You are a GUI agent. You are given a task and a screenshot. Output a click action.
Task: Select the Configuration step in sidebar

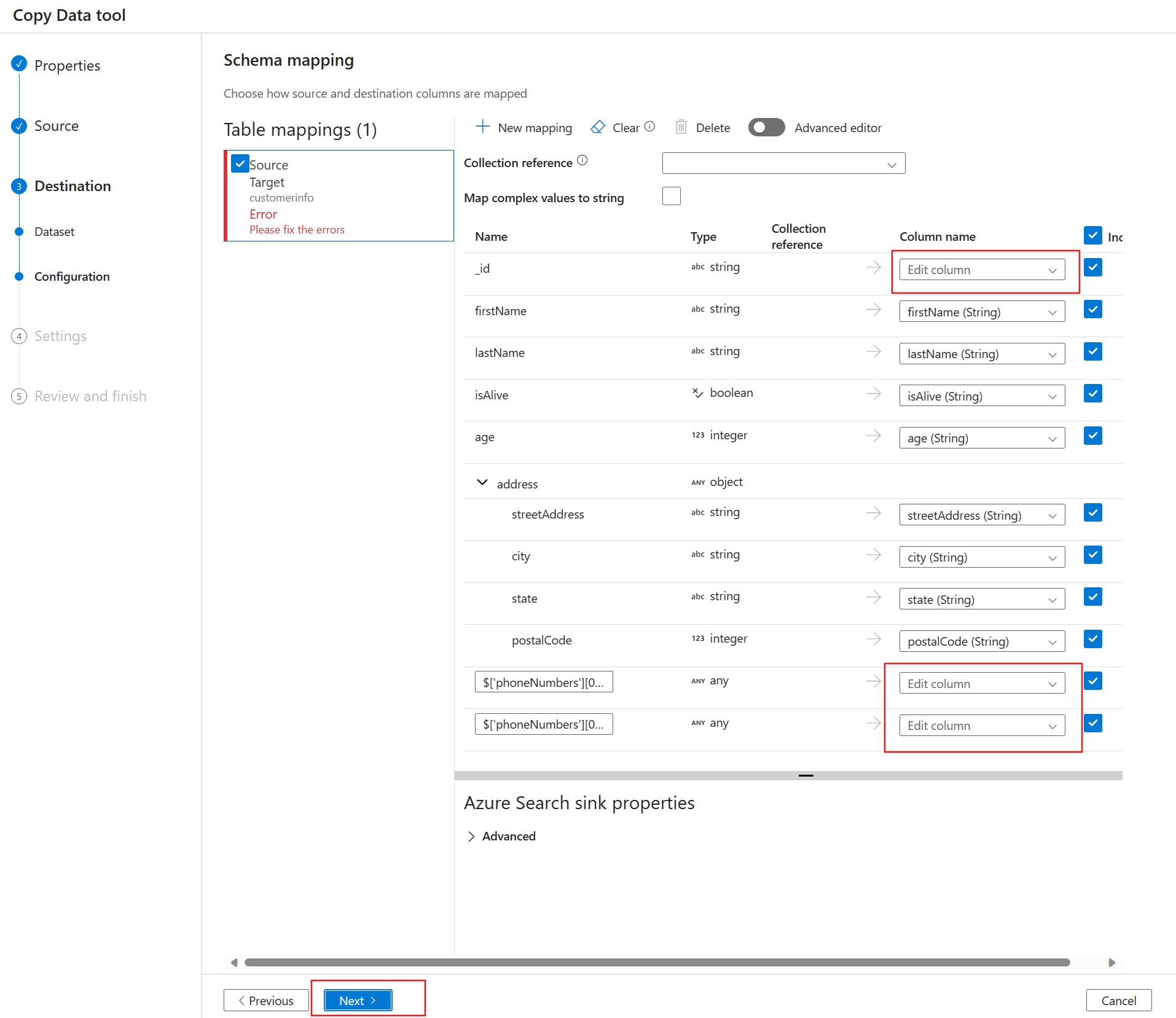point(72,276)
